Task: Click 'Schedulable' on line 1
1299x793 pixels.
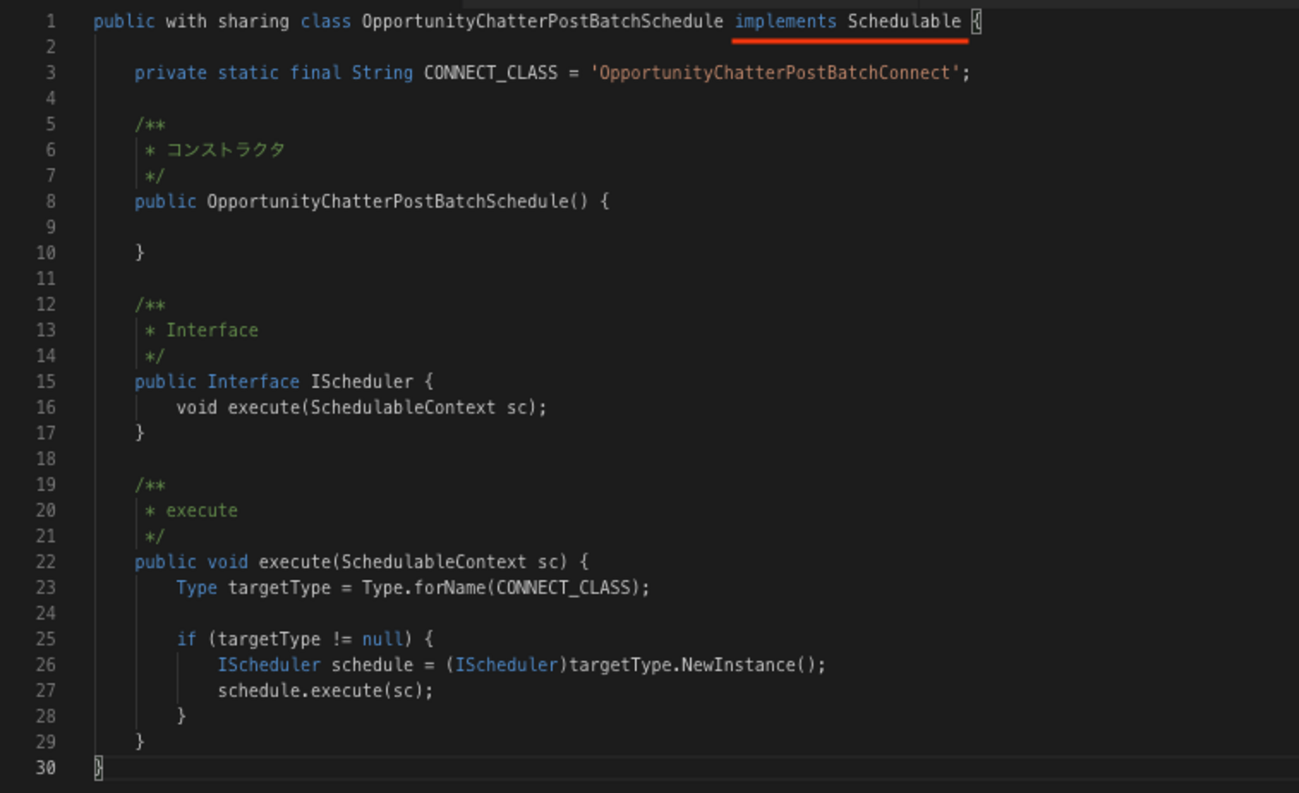Action: coord(904,21)
